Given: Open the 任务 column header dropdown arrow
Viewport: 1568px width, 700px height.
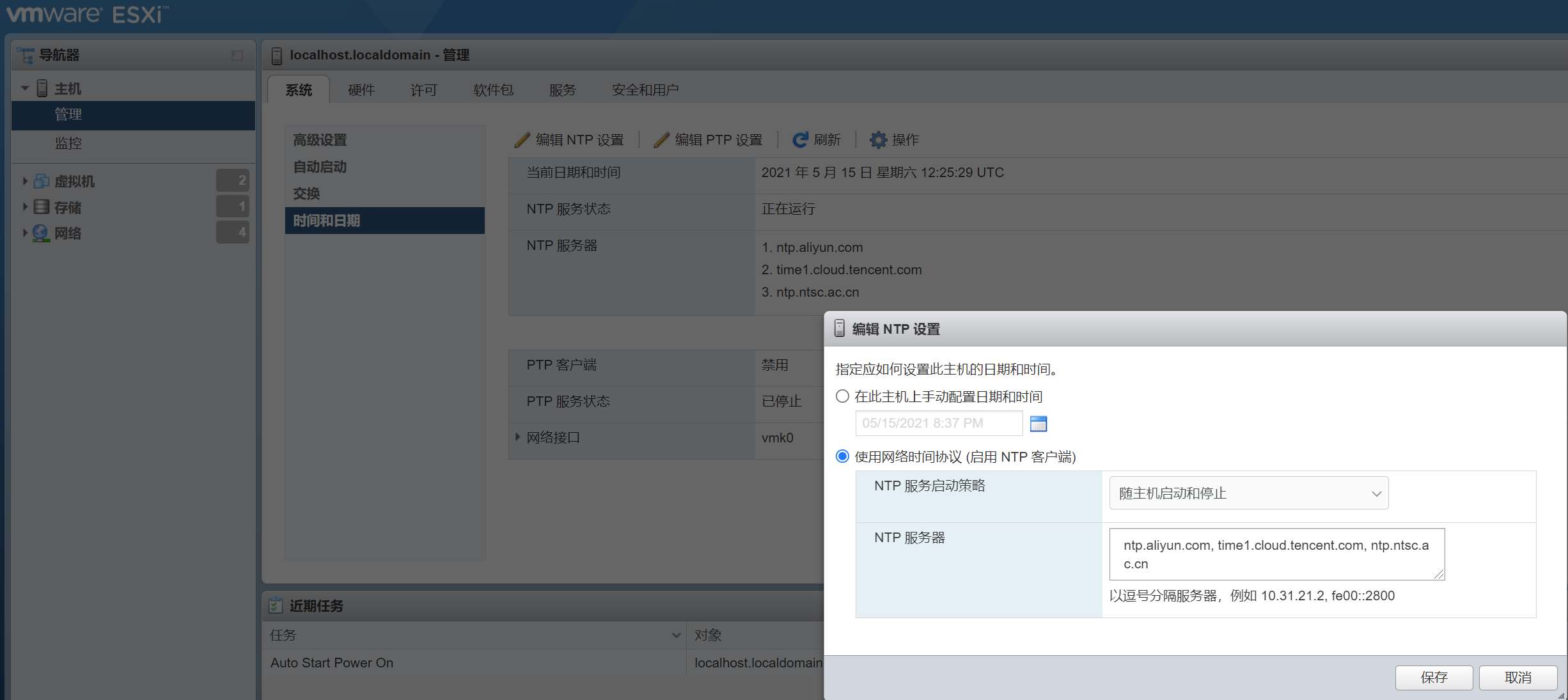Looking at the screenshot, I should (x=676, y=635).
